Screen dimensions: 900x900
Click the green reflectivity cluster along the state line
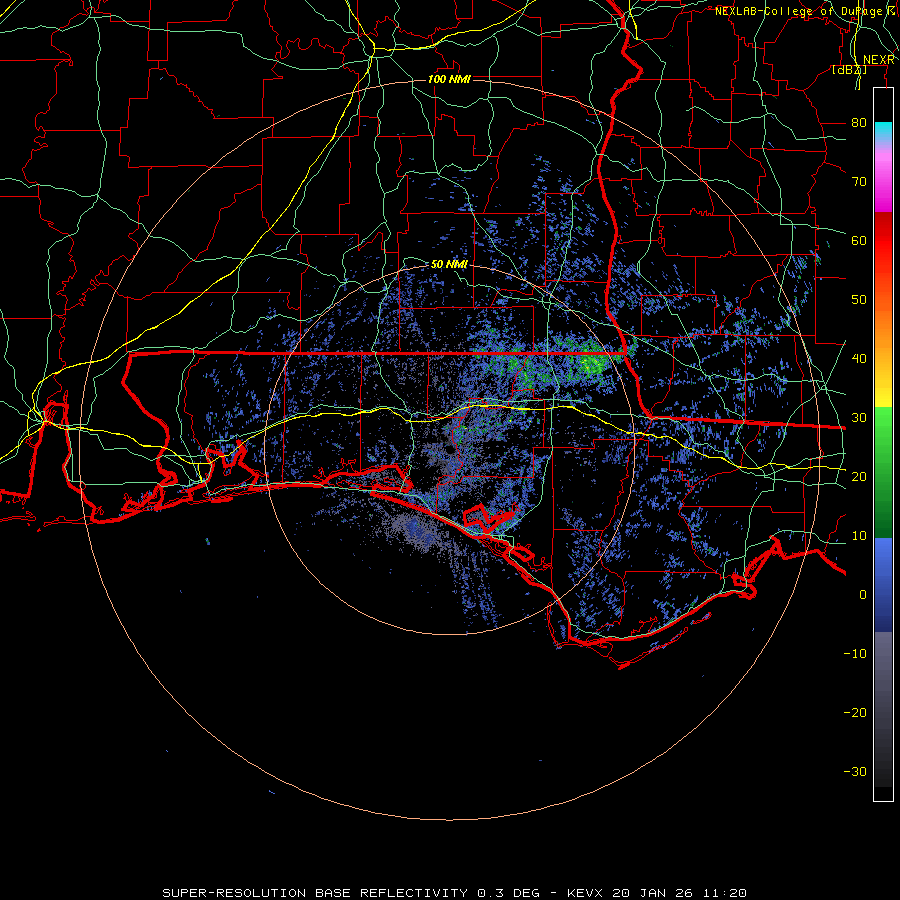point(591,362)
